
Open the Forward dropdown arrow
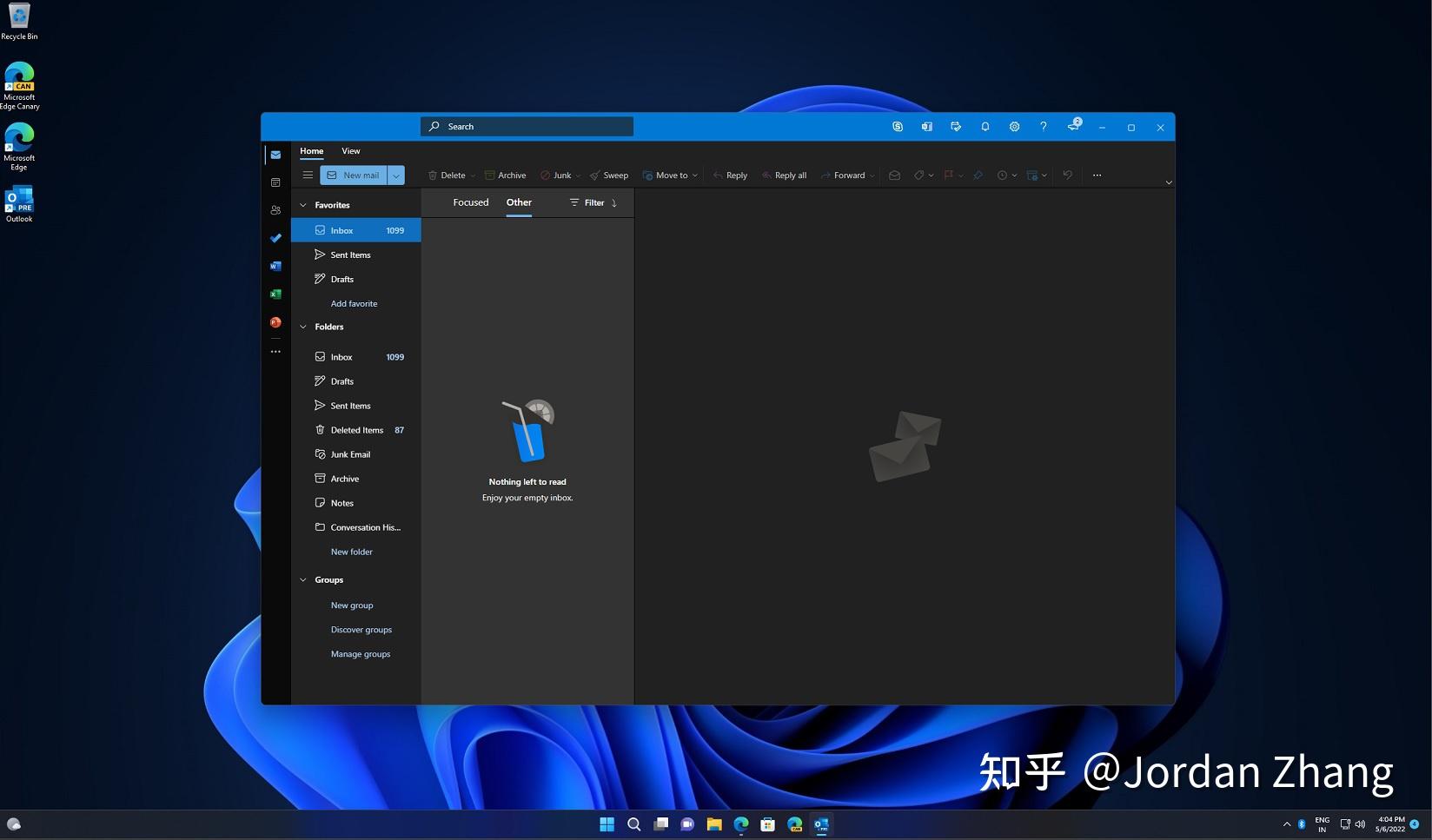(872, 175)
